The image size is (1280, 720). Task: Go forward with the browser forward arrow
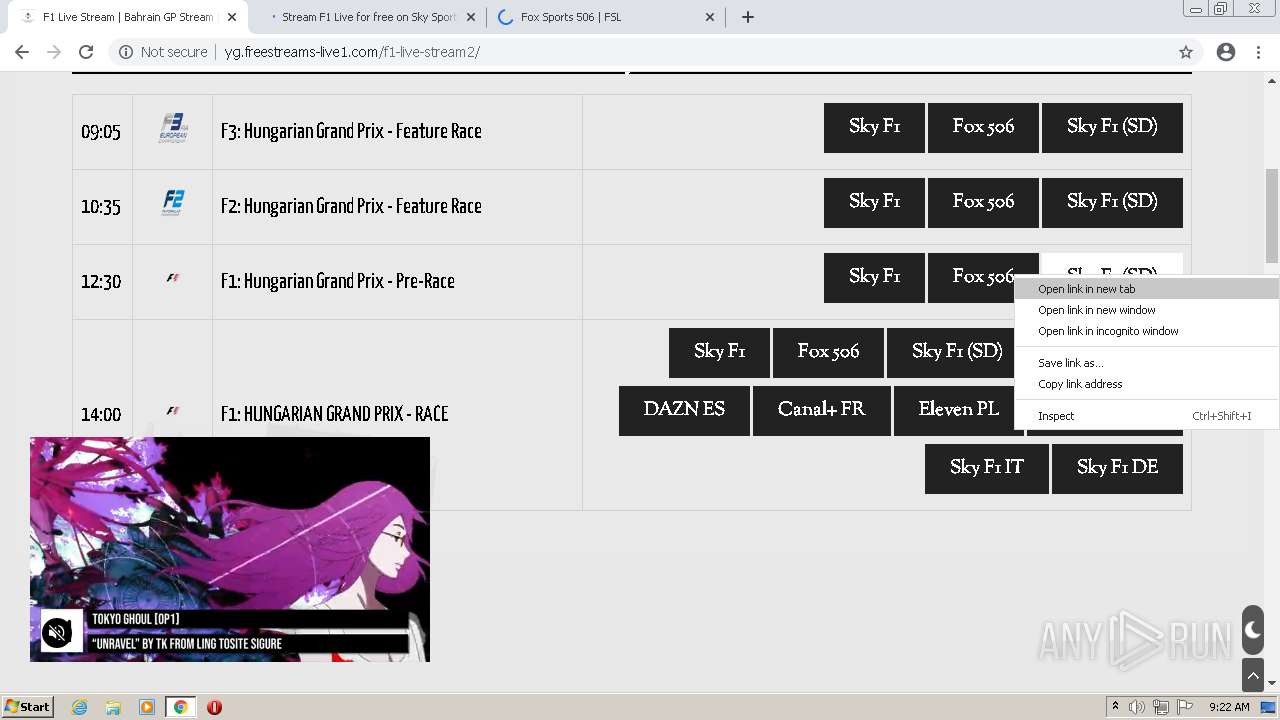(54, 52)
